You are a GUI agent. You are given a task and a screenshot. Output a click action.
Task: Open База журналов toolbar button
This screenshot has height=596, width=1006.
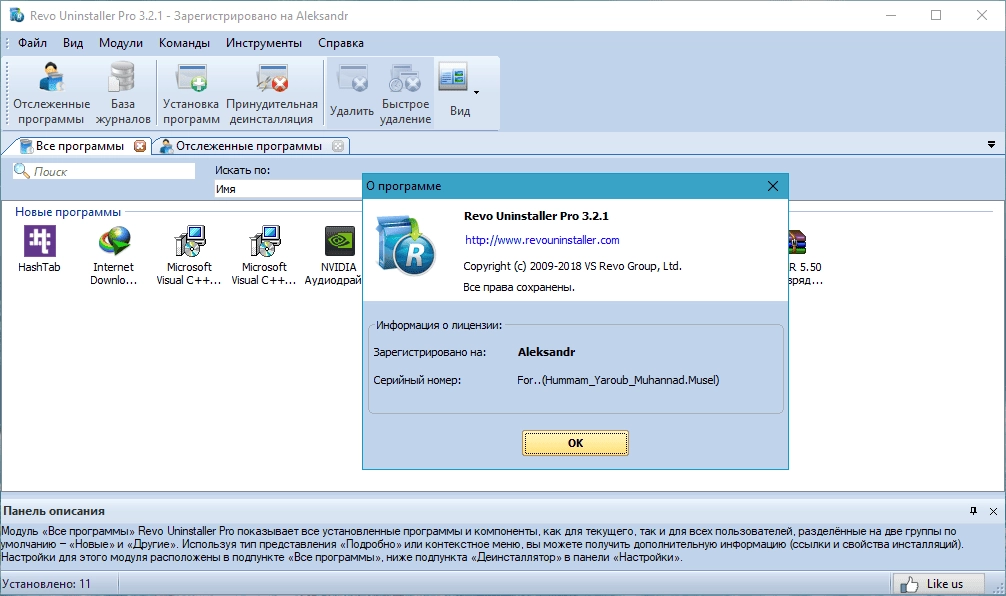point(123,94)
